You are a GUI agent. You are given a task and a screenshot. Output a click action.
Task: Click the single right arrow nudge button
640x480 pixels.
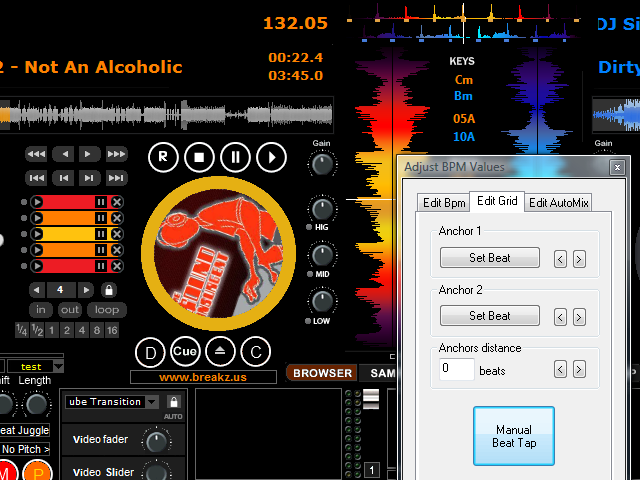pyautogui.click(x=88, y=154)
